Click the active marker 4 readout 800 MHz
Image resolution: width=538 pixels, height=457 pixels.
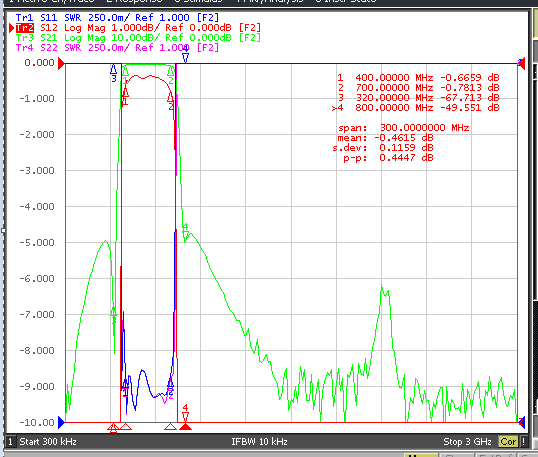415,108
